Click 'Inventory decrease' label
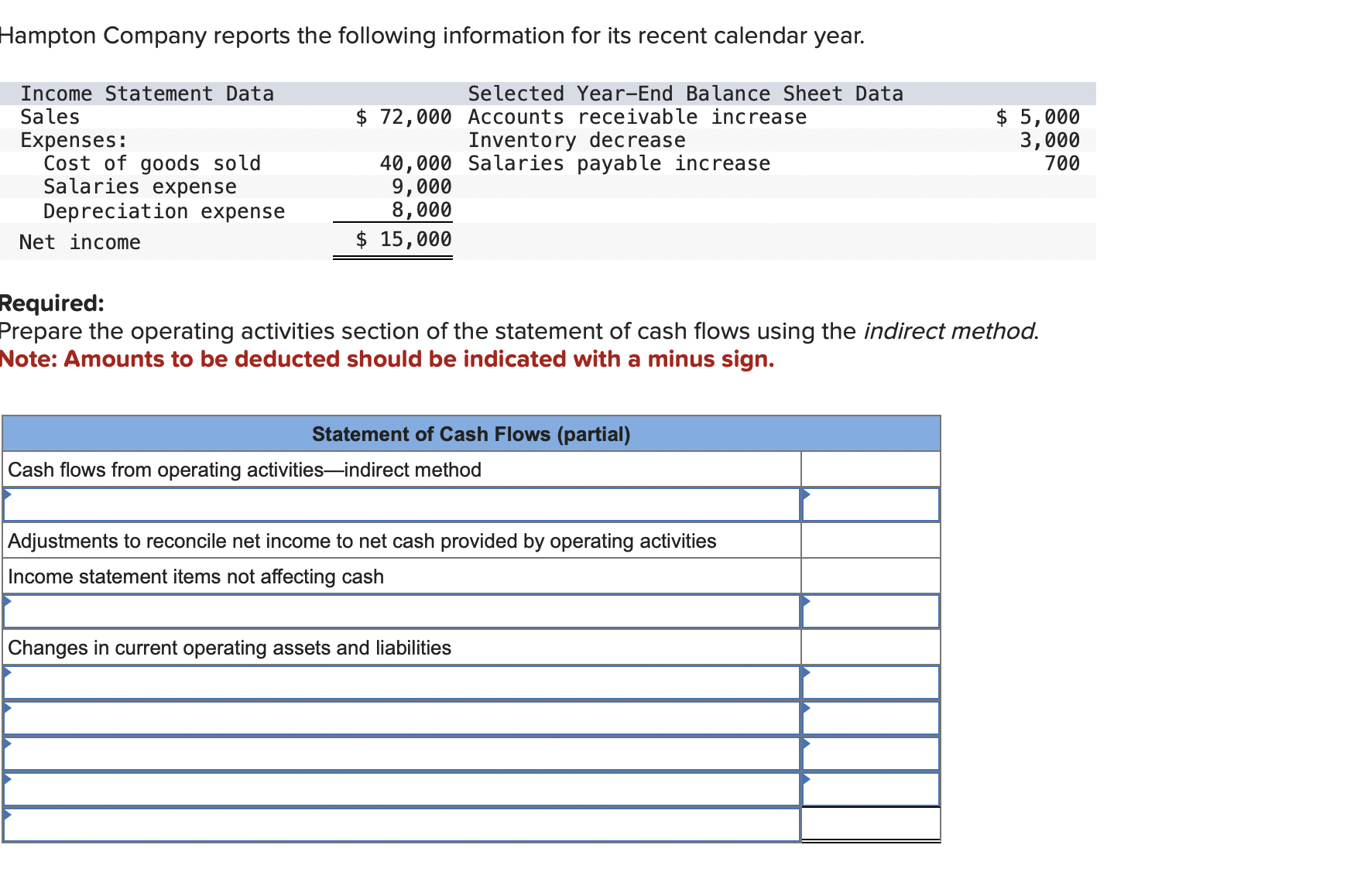This screenshot has height=896, width=1347. tap(577, 140)
